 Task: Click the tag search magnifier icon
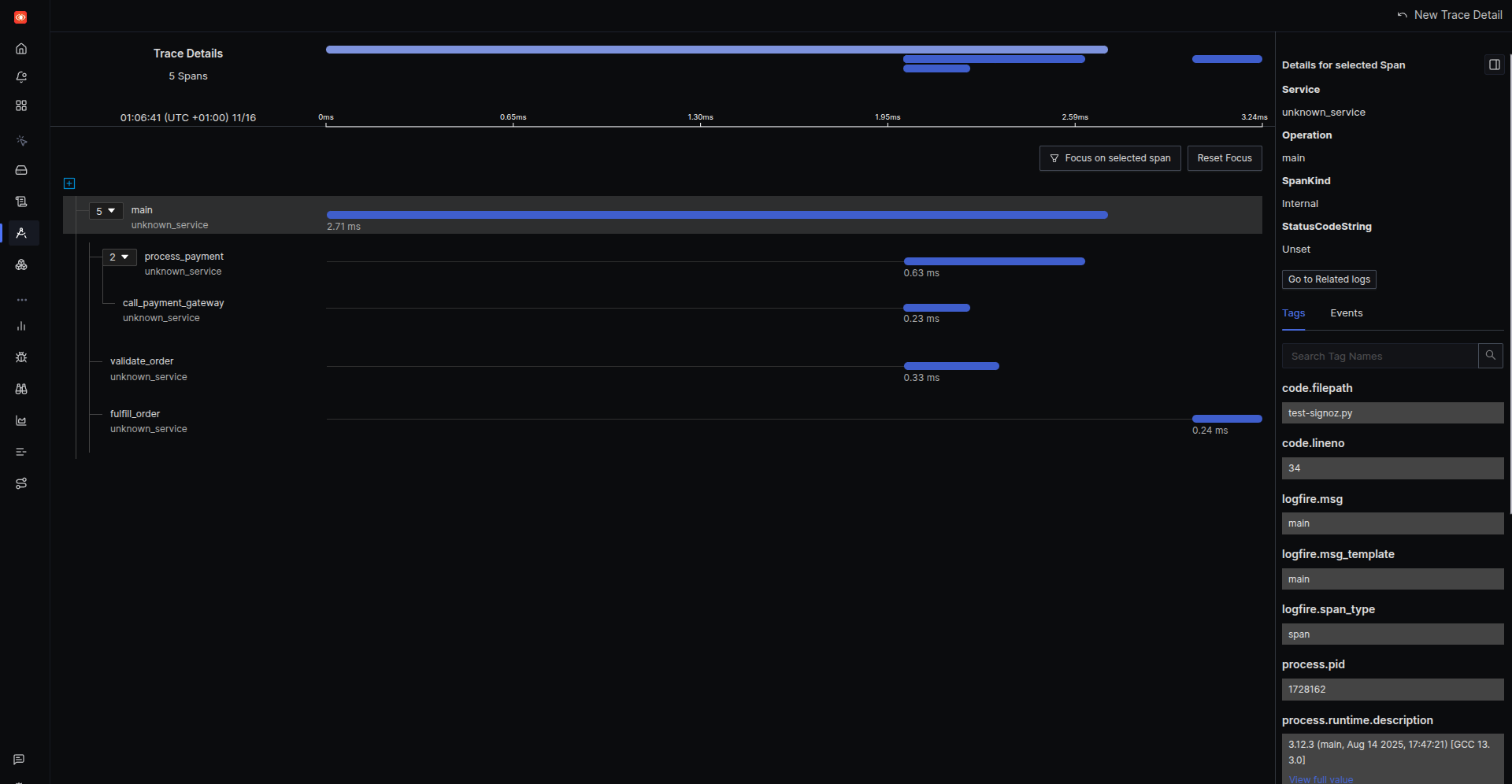click(1490, 356)
